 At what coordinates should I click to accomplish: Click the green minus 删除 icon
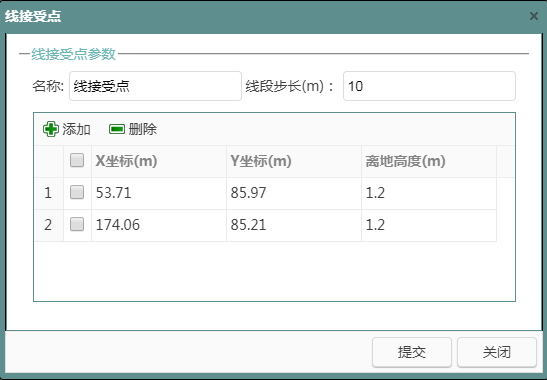[117, 129]
